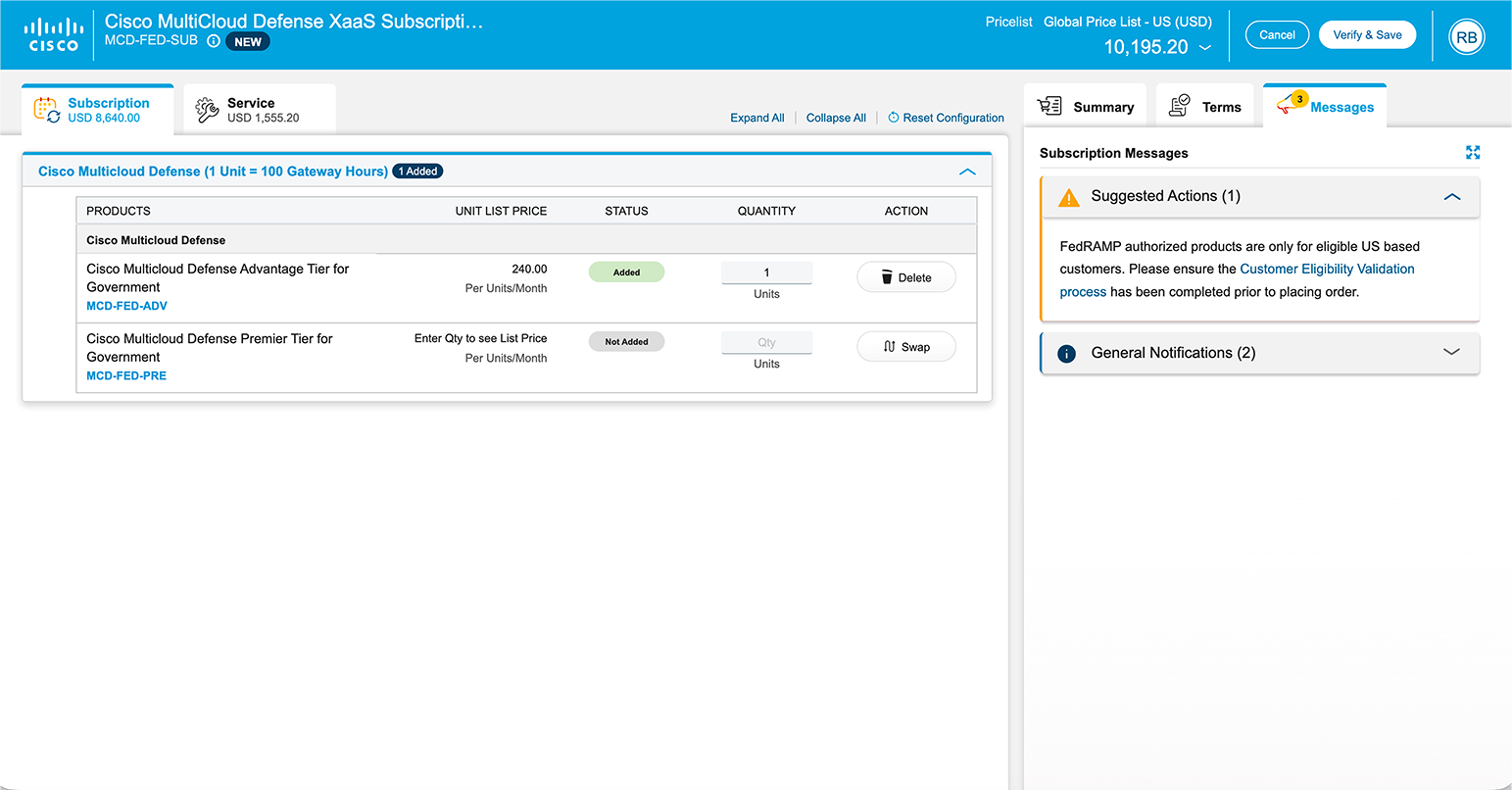The image size is (1512, 790).
Task: Click Verify & Save
Action: [1367, 34]
